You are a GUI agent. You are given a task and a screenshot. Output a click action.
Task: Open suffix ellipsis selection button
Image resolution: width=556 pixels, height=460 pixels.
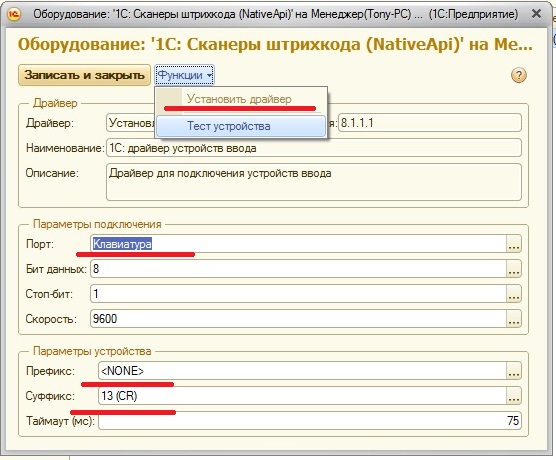(514, 396)
